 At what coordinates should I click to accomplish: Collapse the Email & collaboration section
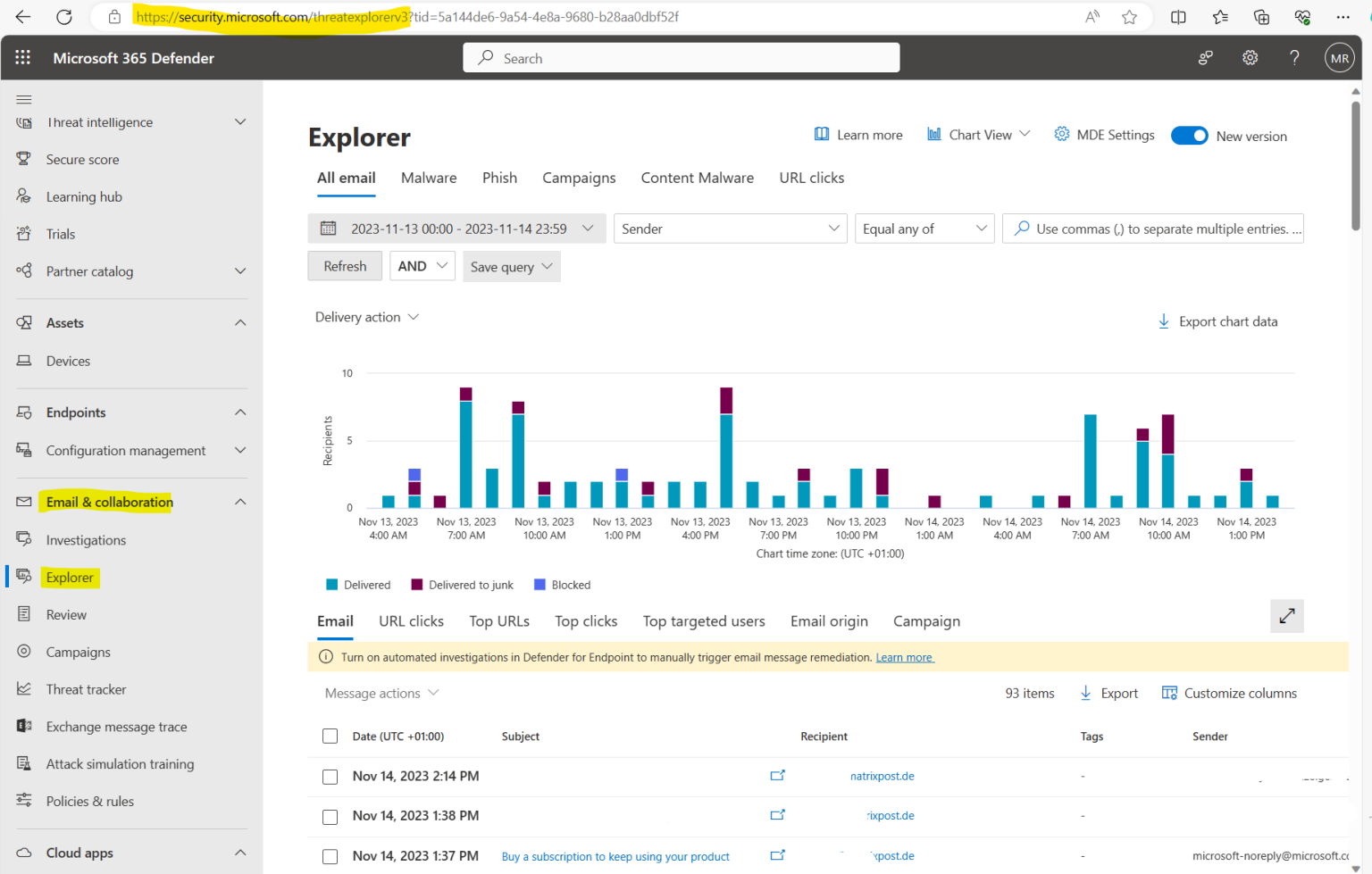pos(239,501)
